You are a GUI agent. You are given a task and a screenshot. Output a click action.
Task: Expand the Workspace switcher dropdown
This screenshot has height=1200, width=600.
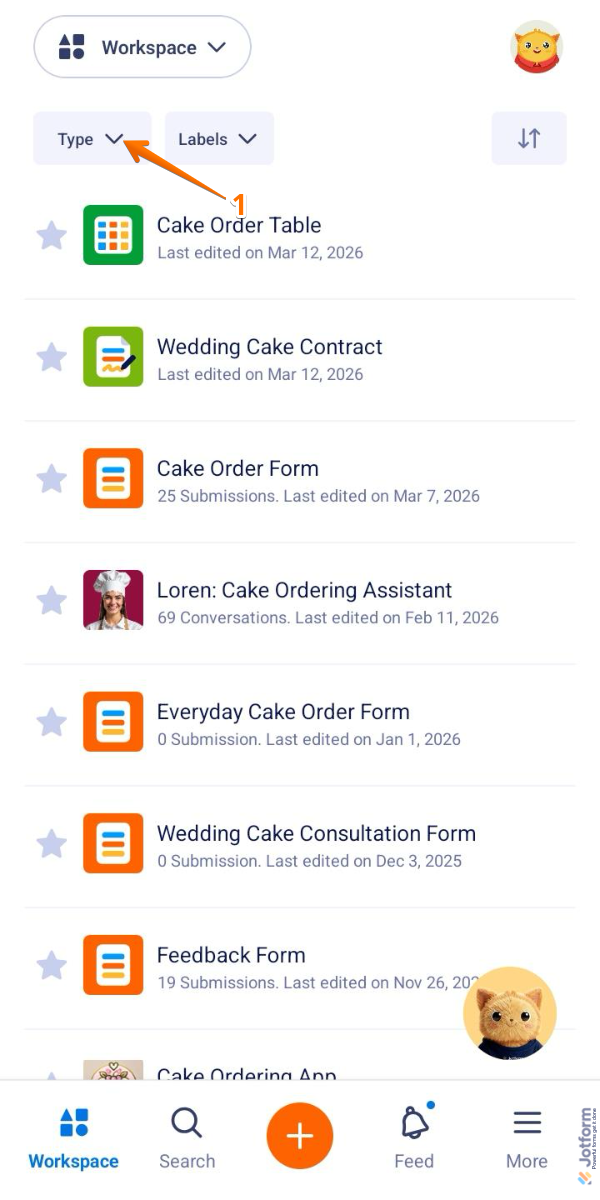142,46
